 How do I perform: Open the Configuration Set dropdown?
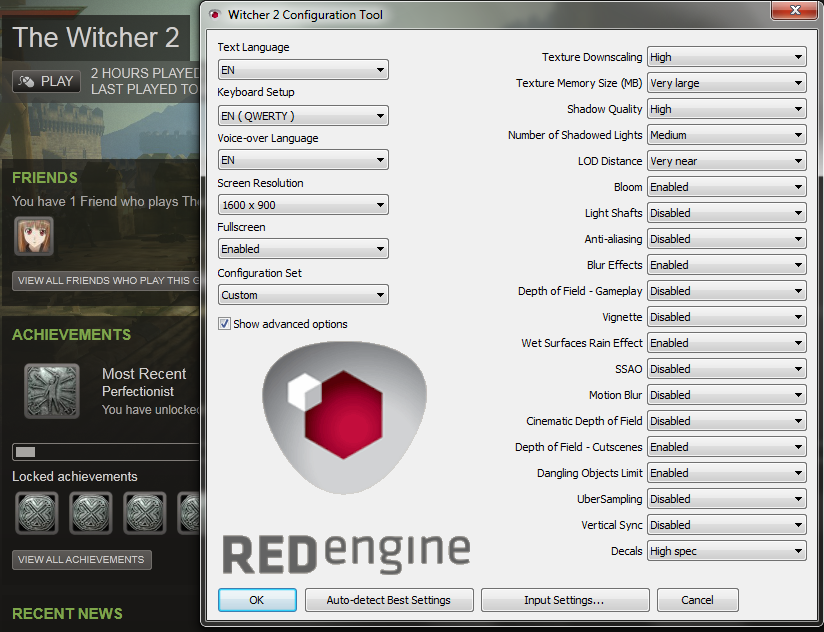[303, 295]
